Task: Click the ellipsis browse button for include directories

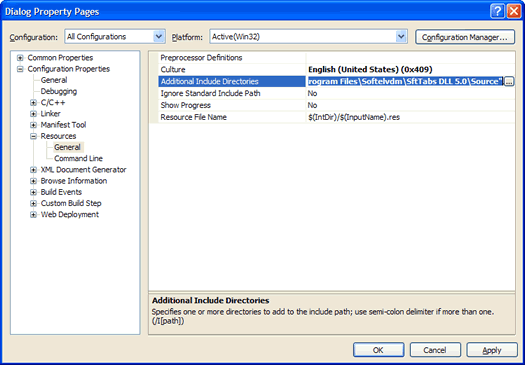Action: tap(509, 82)
